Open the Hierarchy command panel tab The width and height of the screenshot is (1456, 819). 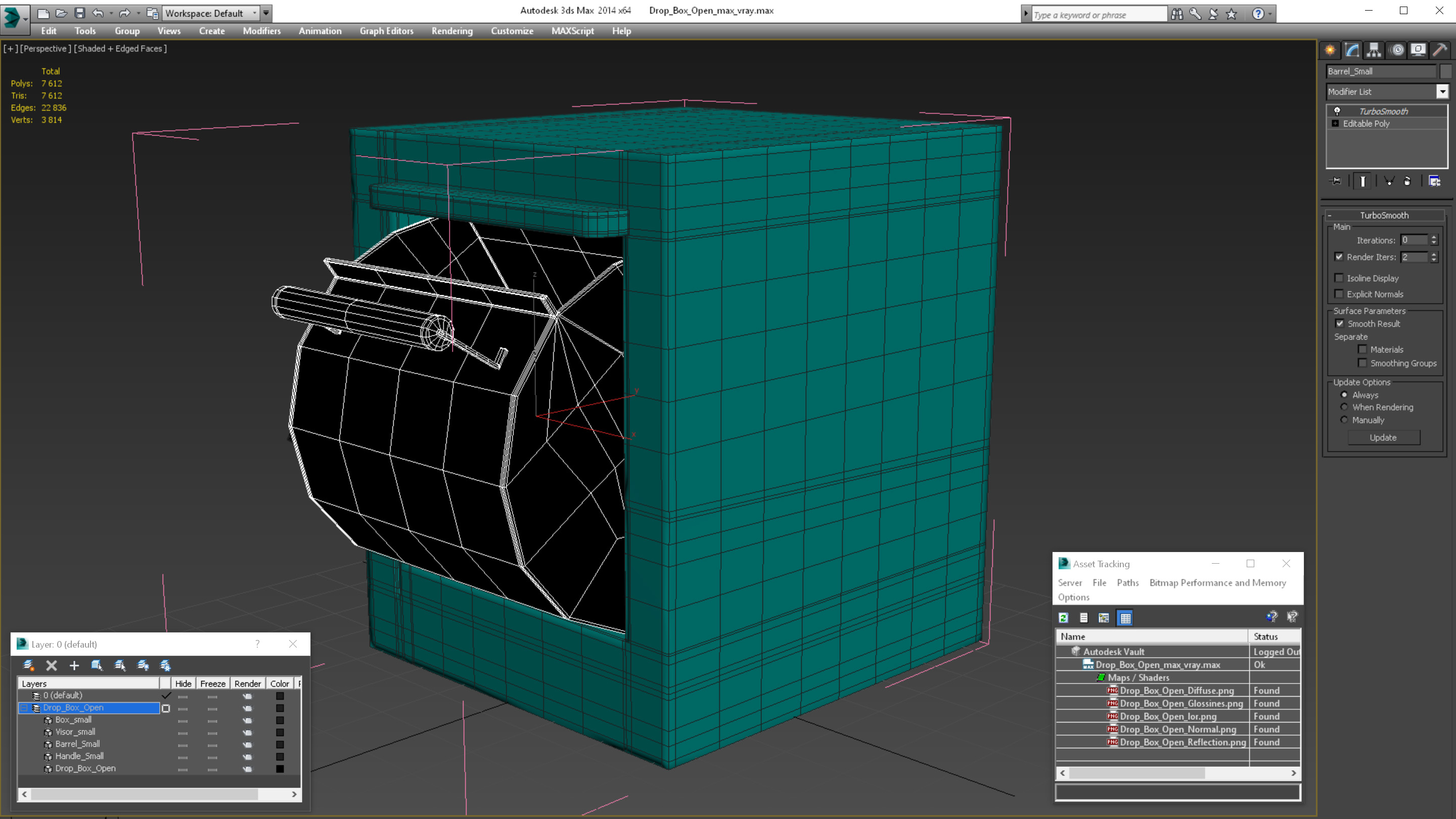(x=1374, y=51)
